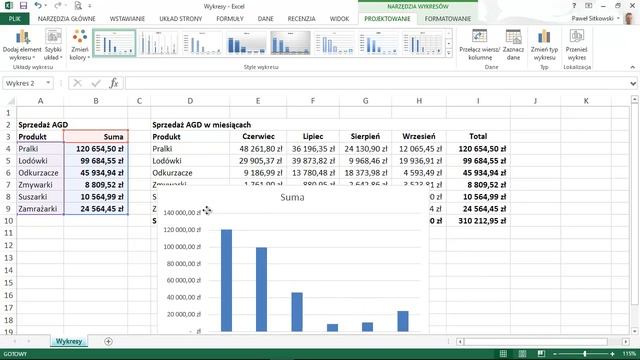
Task: Open FORMUŁY tab
Action: [230, 19]
